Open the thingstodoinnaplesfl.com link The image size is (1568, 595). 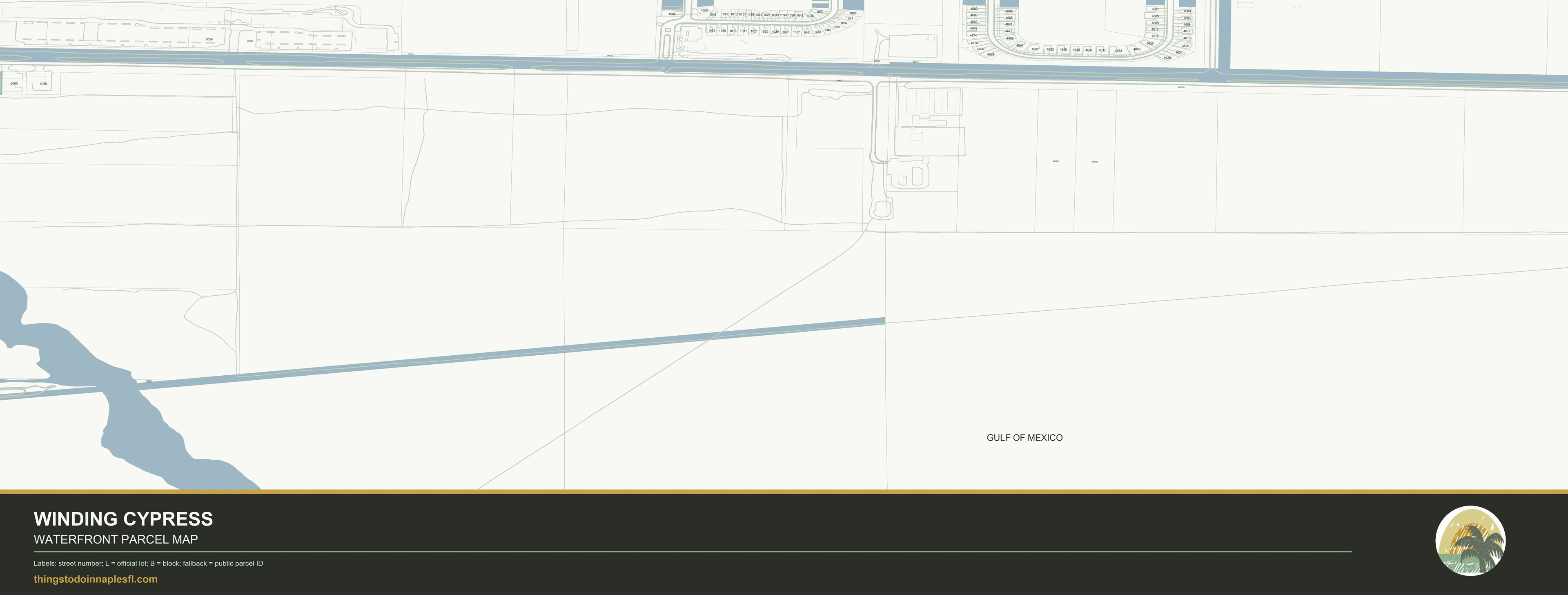(x=96, y=579)
